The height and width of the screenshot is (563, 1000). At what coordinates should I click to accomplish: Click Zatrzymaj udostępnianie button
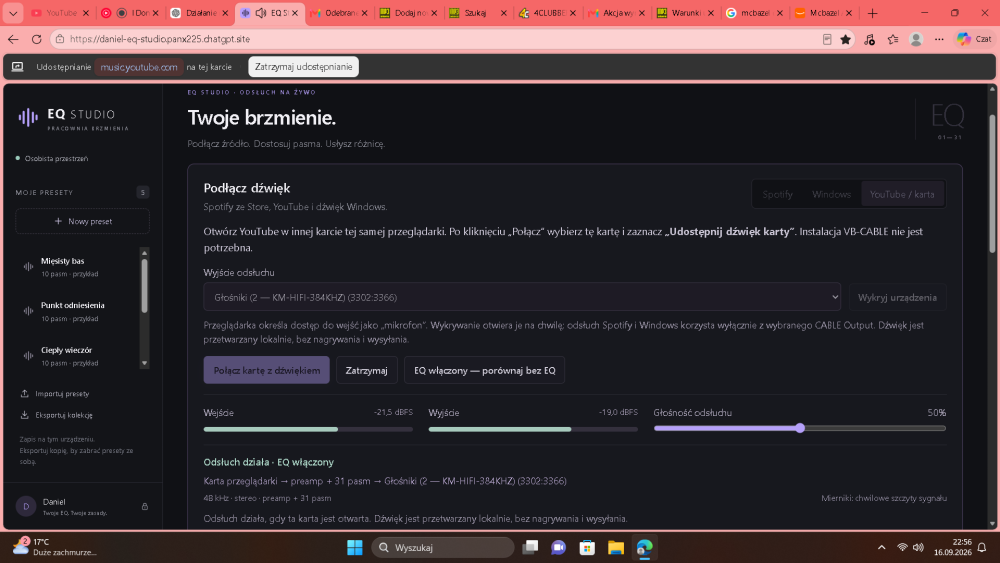tap(304, 66)
